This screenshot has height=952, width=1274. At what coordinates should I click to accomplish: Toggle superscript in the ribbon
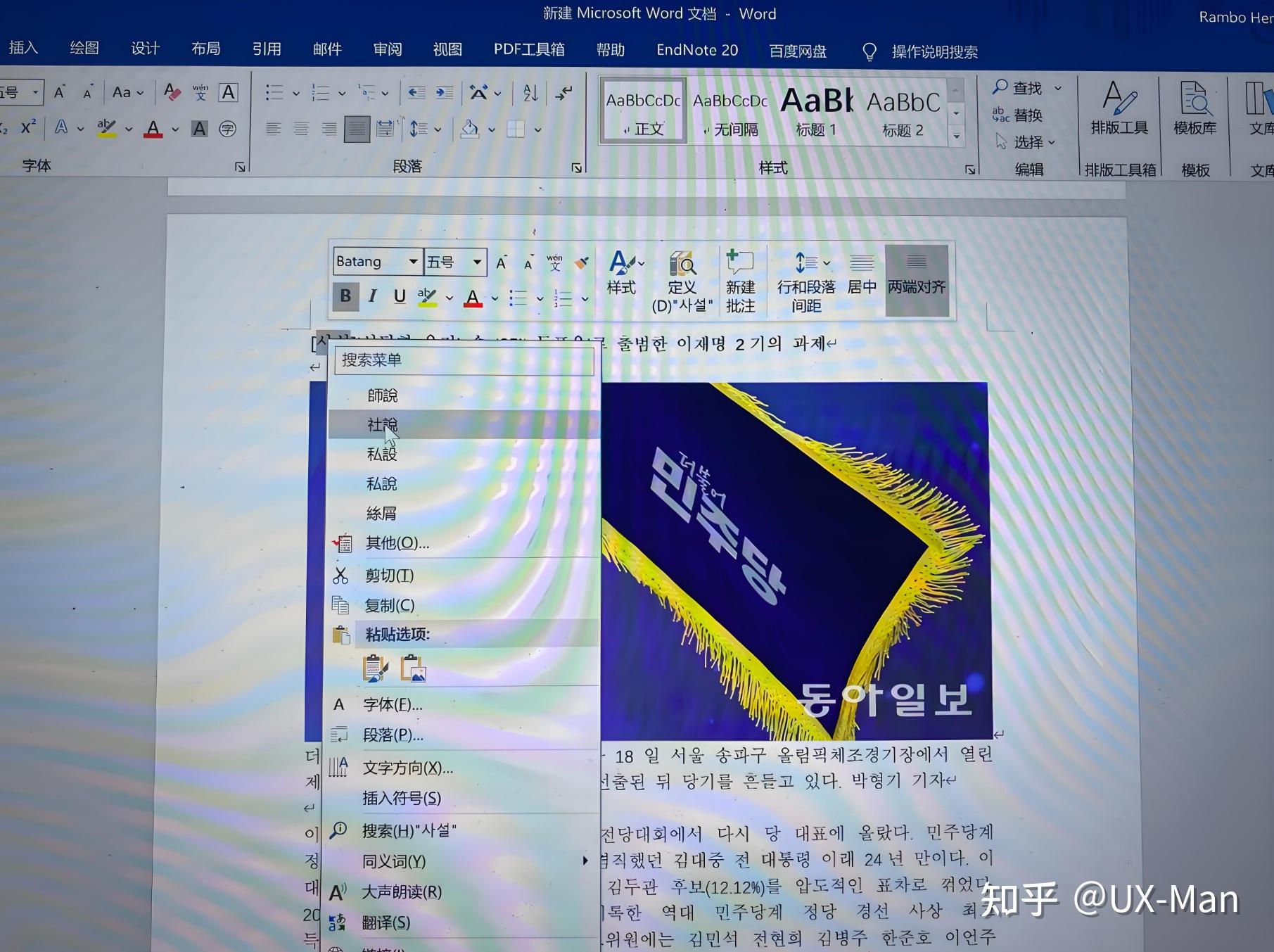[28, 128]
